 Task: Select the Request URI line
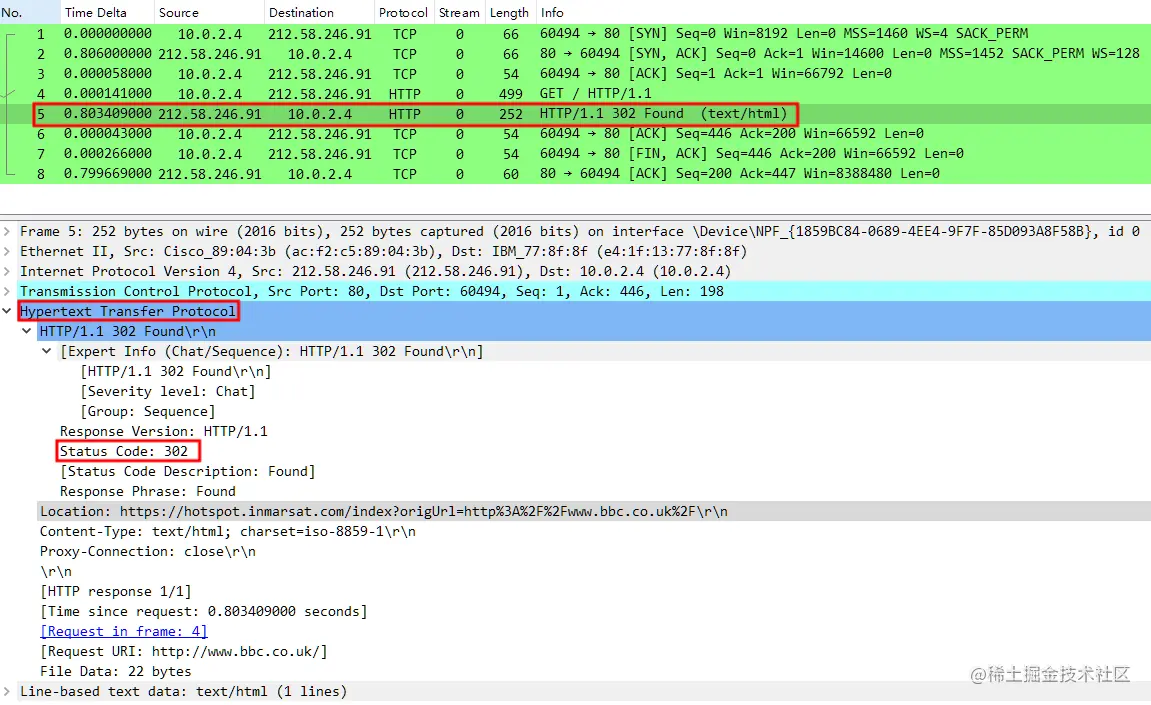pos(184,651)
